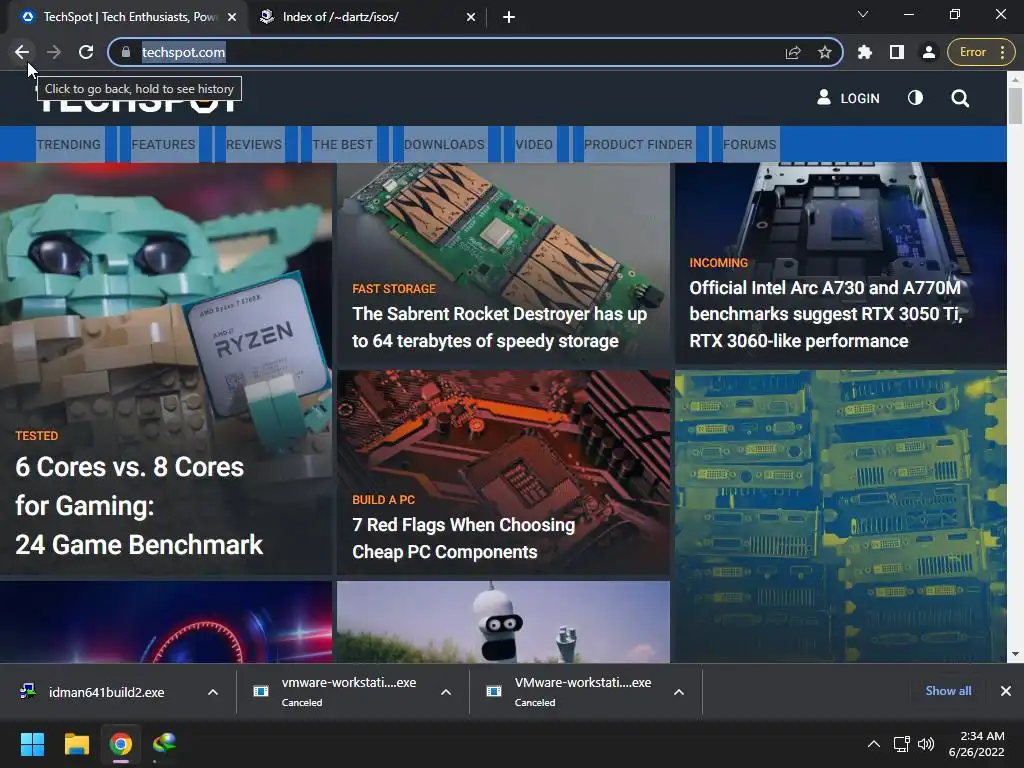Open the TechSpot site search icon

tap(960, 99)
